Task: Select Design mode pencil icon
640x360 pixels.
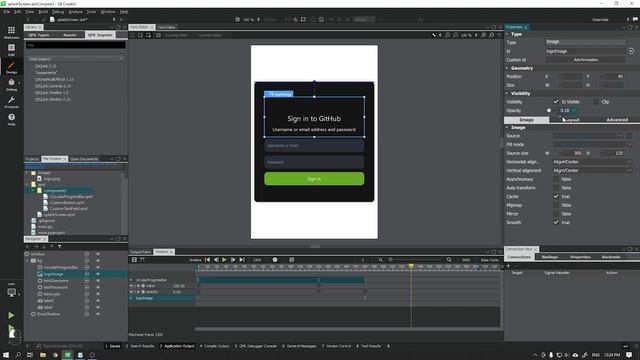Action: click(x=11, y=67)
